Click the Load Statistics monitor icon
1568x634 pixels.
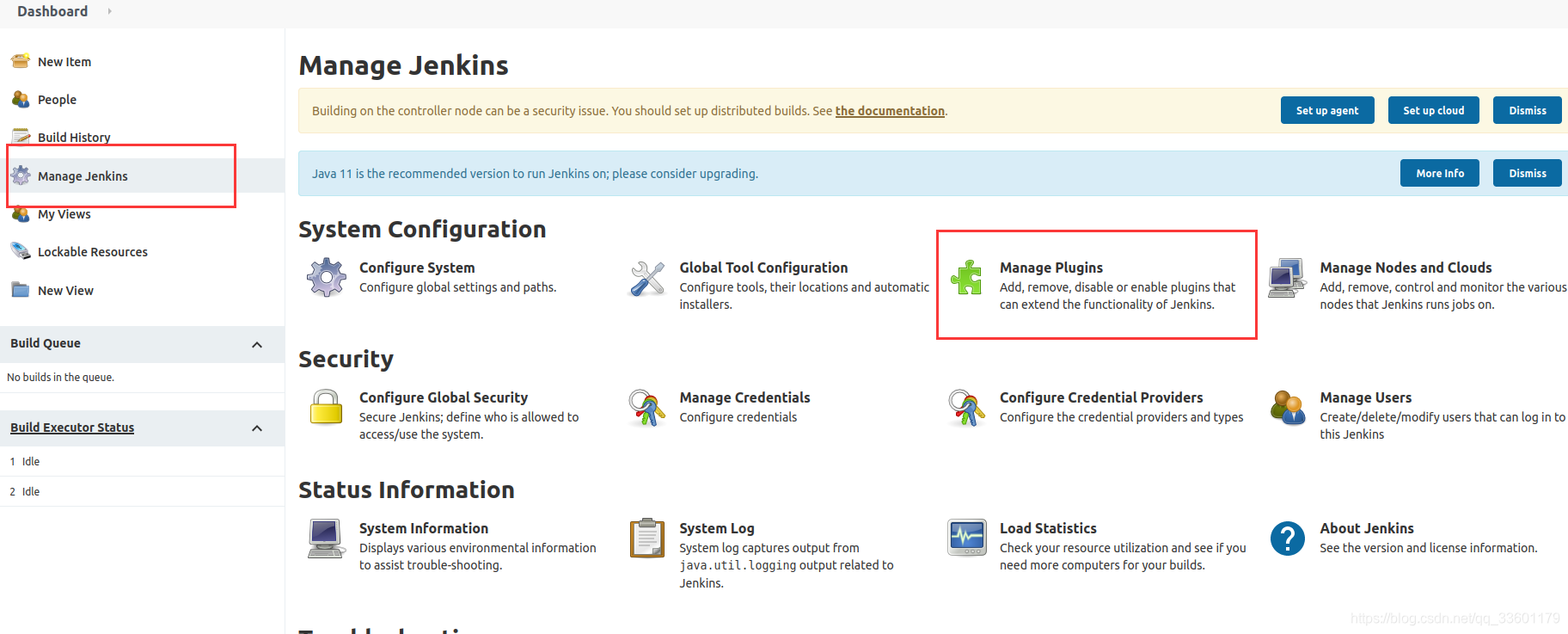(967, 538)
